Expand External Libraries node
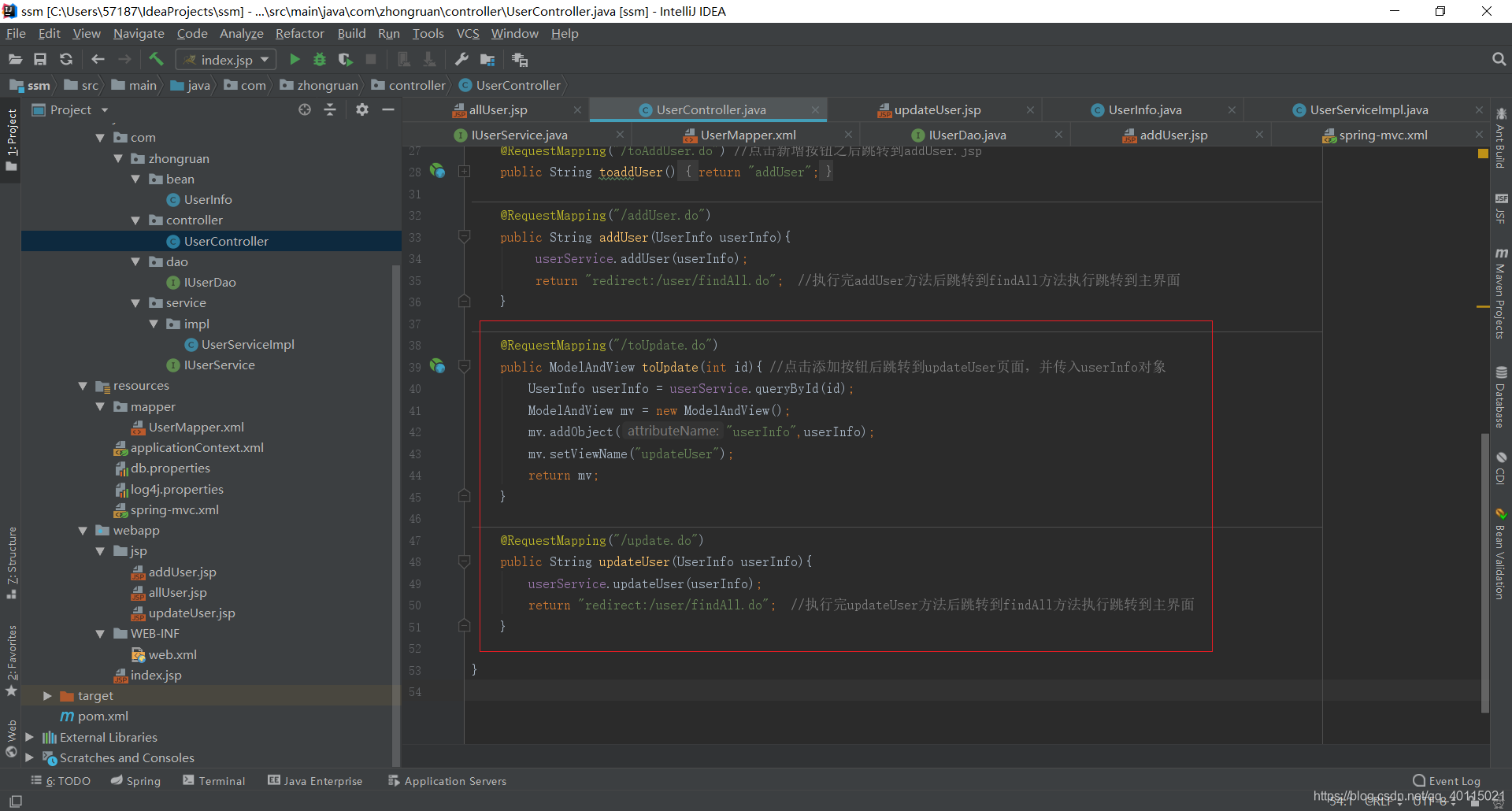This screenshot has height=811, width=1512. (29, 737)
